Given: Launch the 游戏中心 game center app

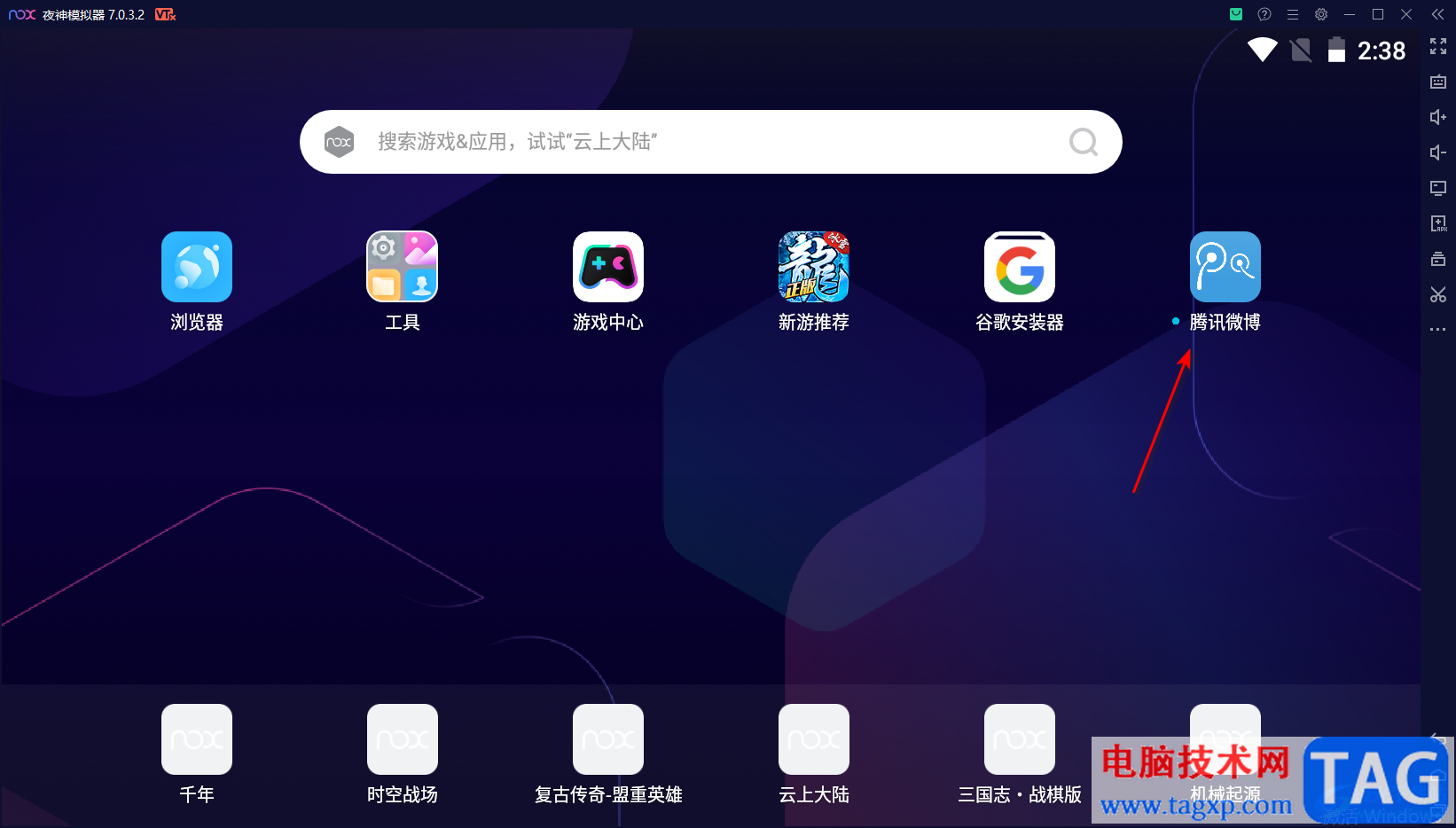Looking at the screenshot, I should [608, 267].
